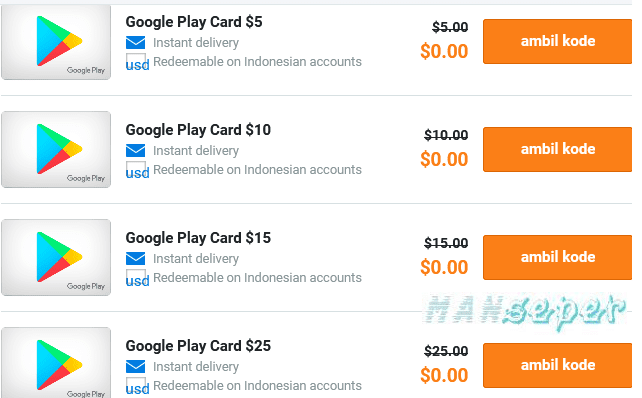Click the envelope icon for the $25 card
The width and height of the screenshot is (642, 398).
135,366
